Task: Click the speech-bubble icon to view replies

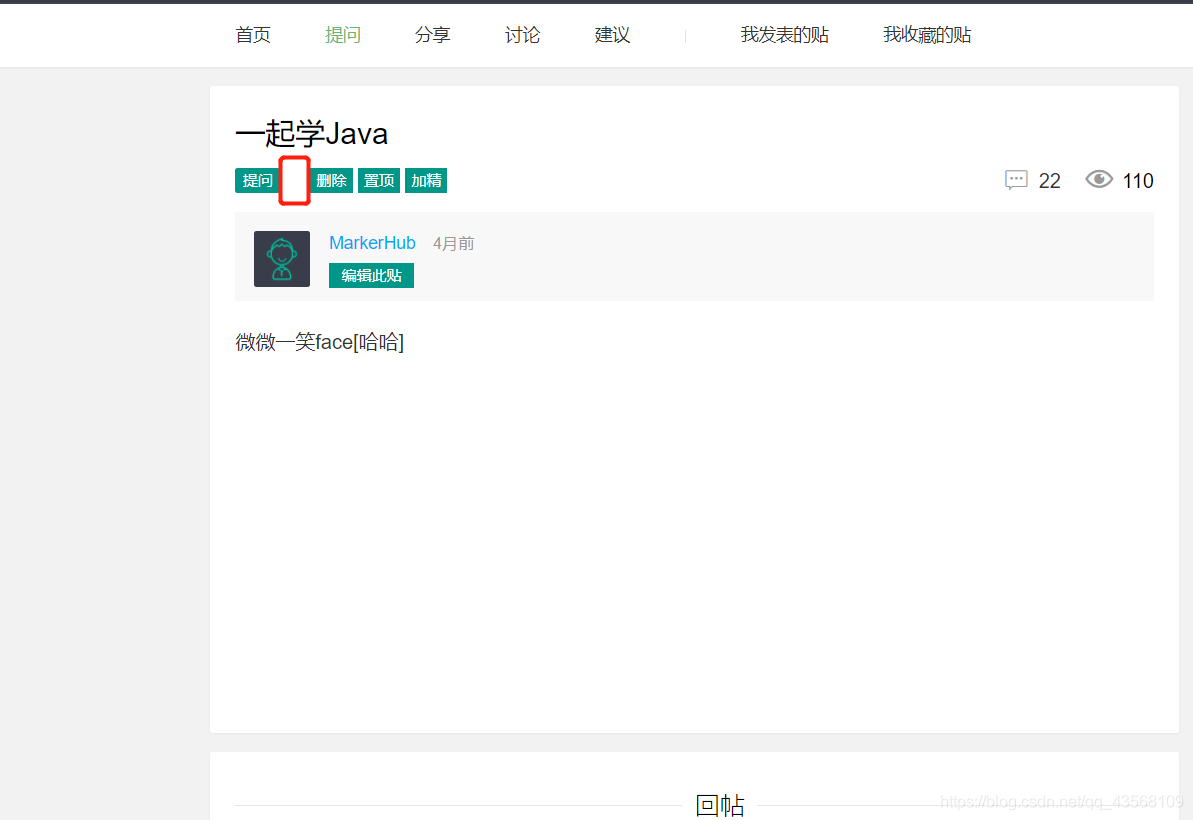Action: click(x=1016, y=180)
